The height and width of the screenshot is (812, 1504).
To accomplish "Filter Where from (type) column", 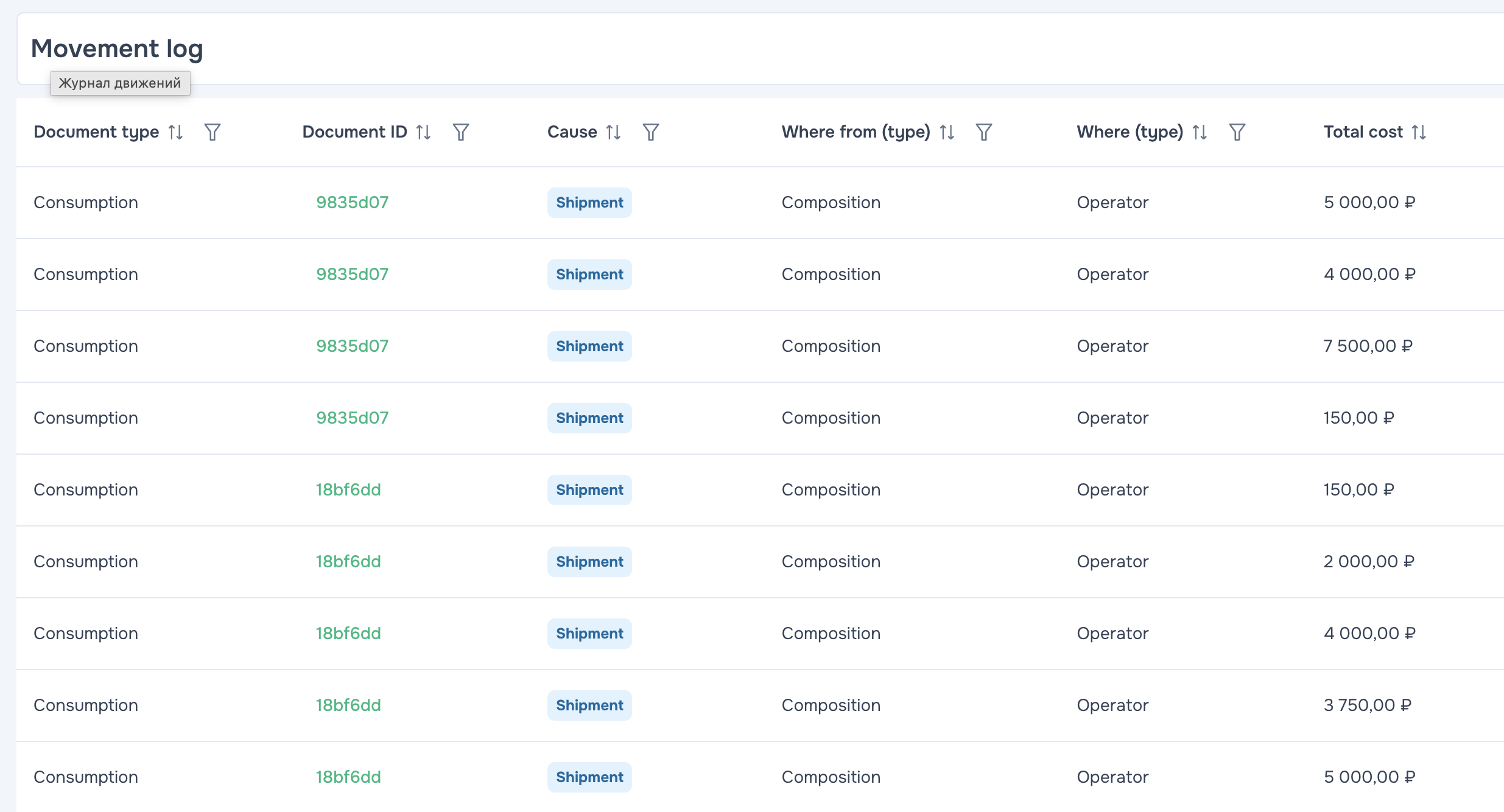I will point(984,132).
